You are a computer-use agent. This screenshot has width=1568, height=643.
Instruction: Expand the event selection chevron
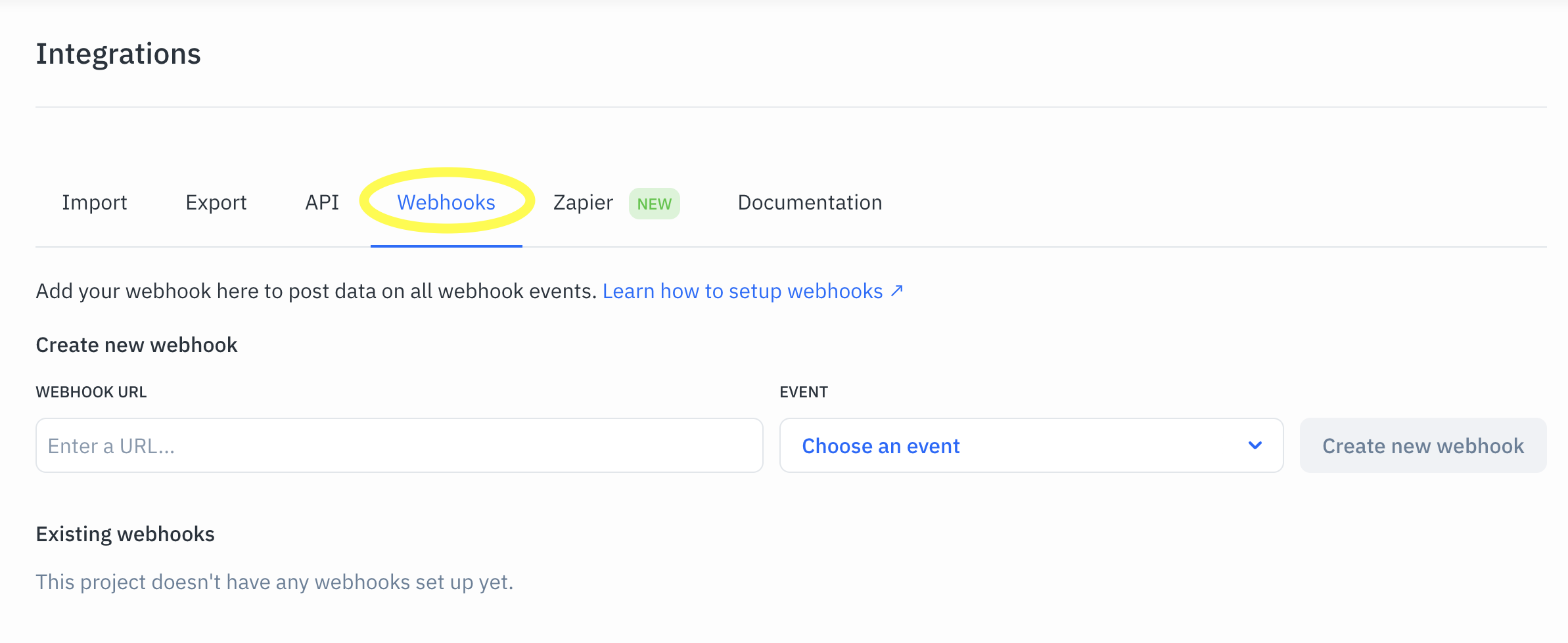[x=1255, y=445]
